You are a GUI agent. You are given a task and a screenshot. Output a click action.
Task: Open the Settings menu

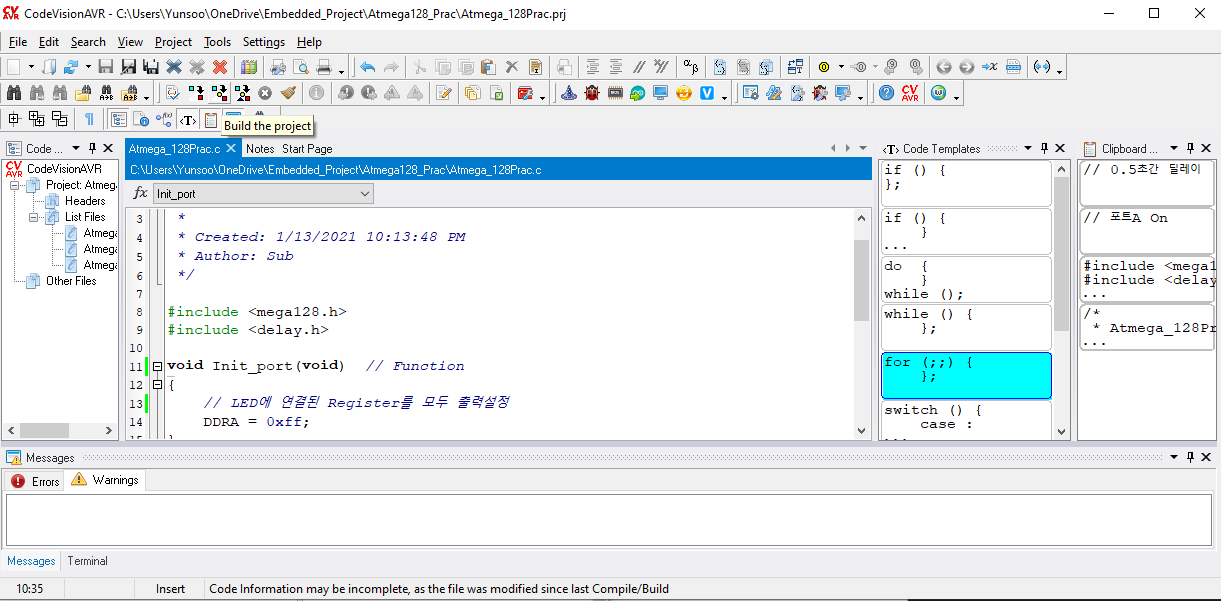pyautogui.click(x=264, y=42)
